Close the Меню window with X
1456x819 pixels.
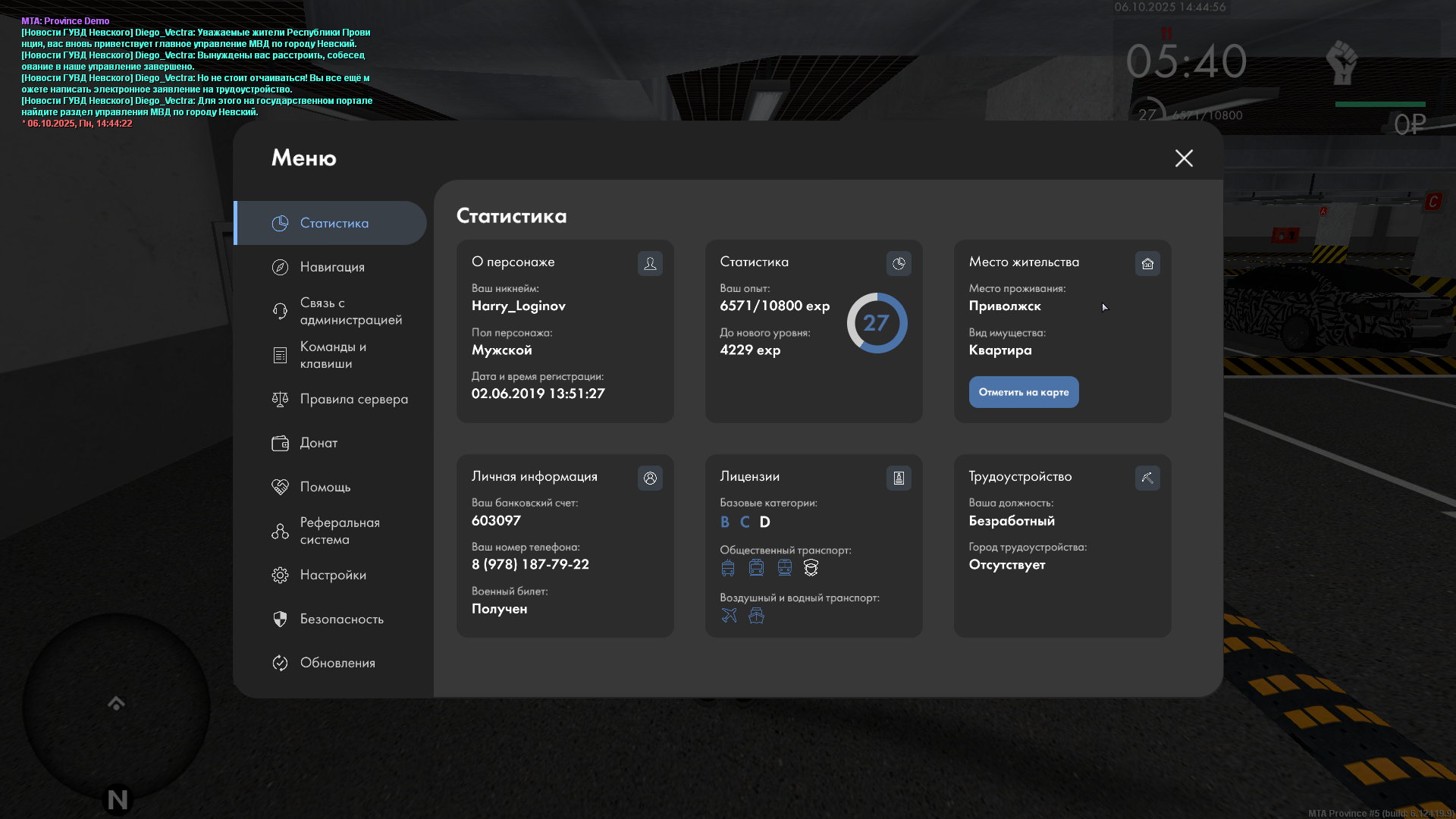click(1184, 158)
